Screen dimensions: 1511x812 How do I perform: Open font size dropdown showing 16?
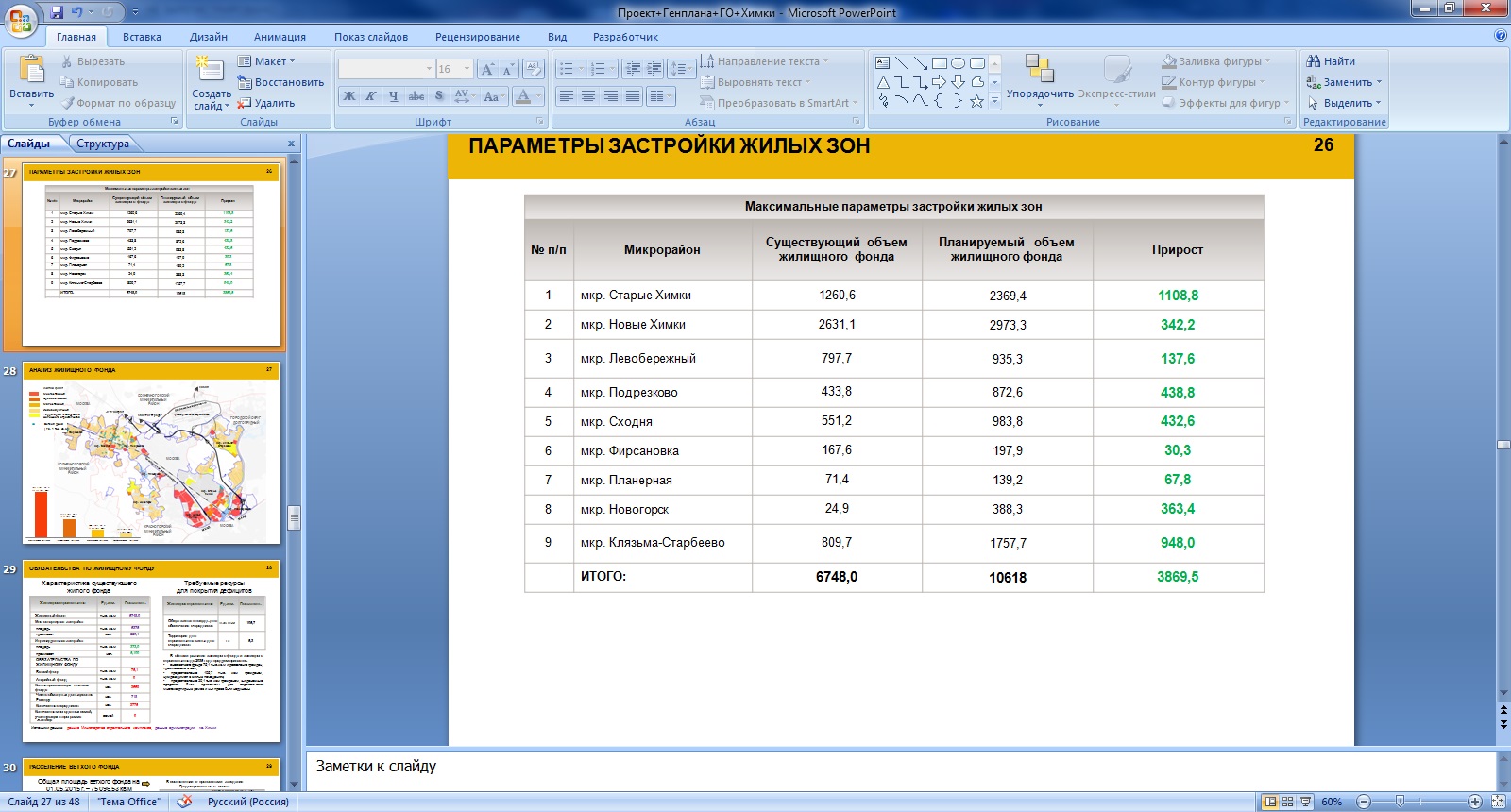point(467,69)
